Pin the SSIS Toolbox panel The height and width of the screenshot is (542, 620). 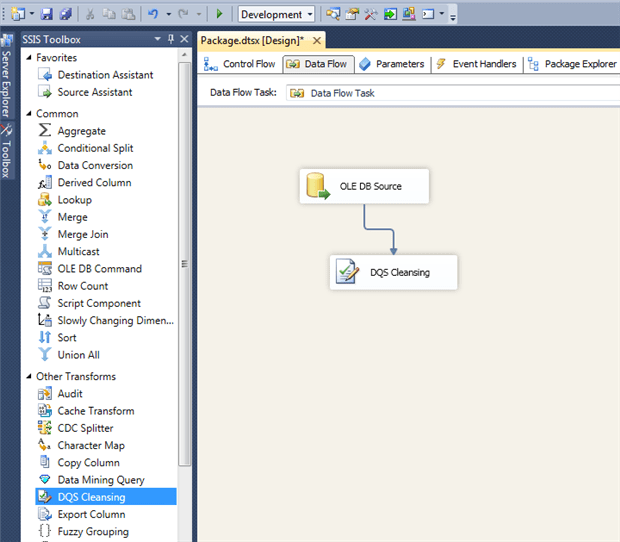[171, 39]
